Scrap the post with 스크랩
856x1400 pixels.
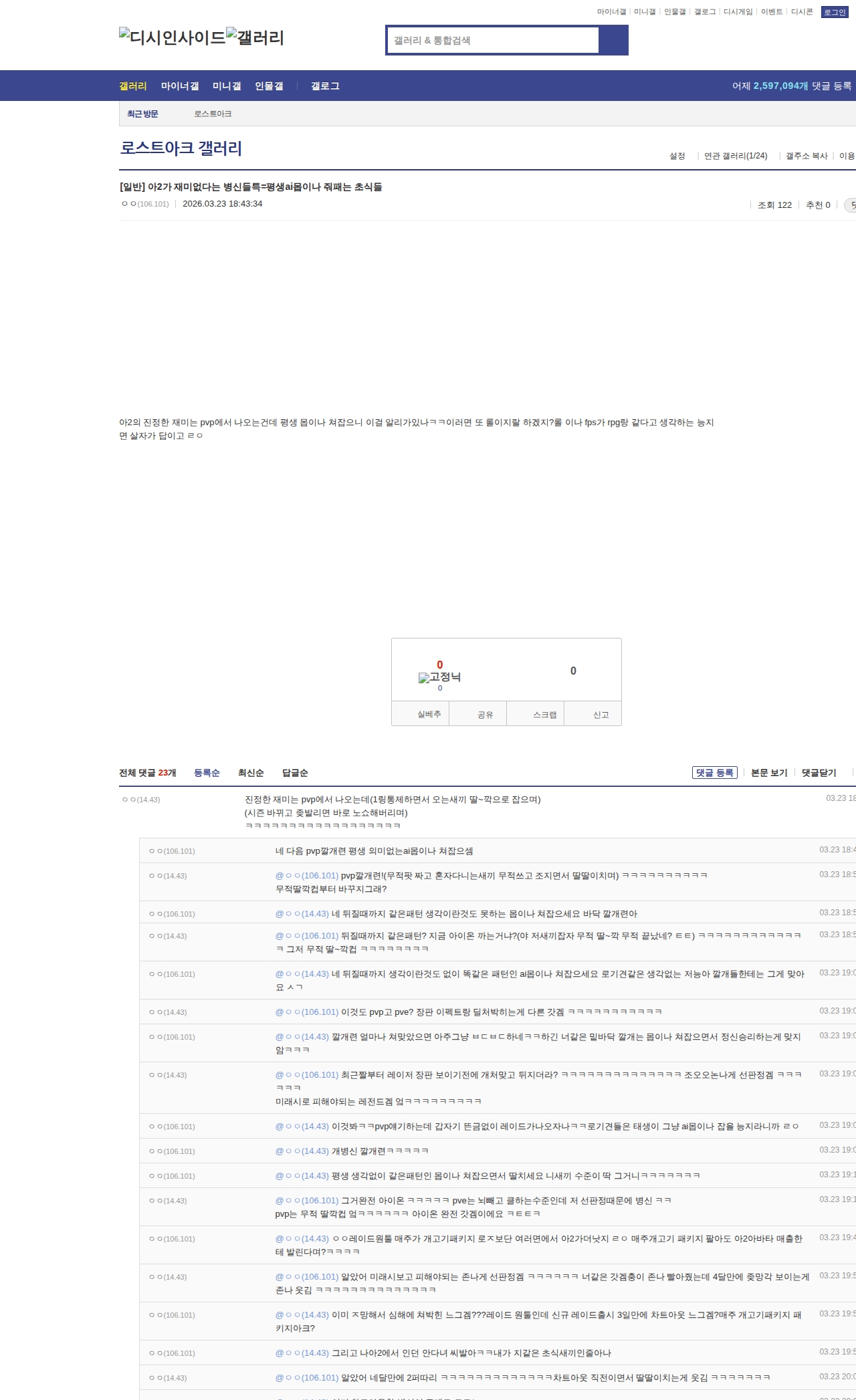pyautogui.click(x=544, y=715)
